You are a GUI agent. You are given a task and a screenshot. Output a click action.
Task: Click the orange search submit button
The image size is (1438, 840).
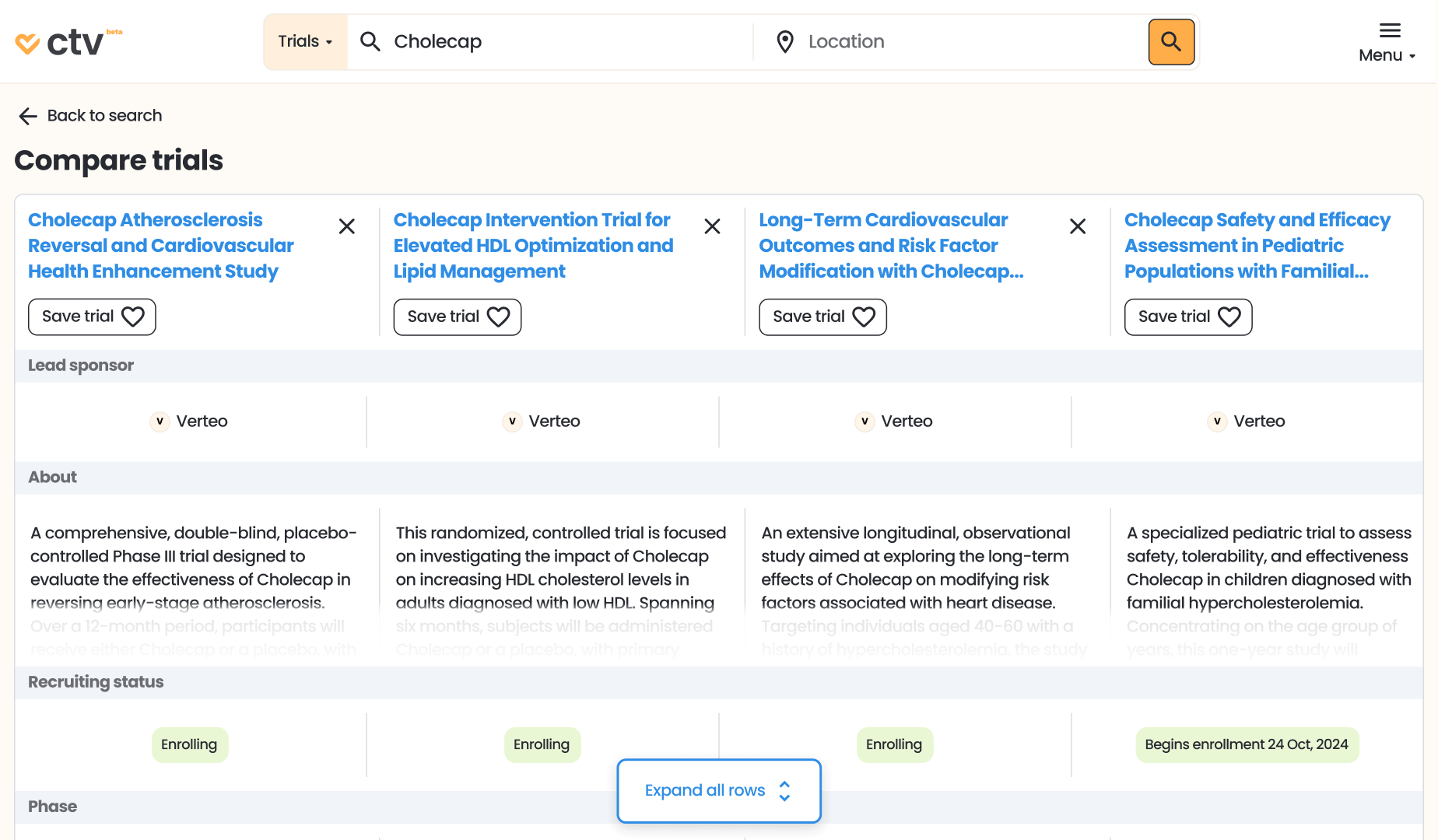[1171, 42]
